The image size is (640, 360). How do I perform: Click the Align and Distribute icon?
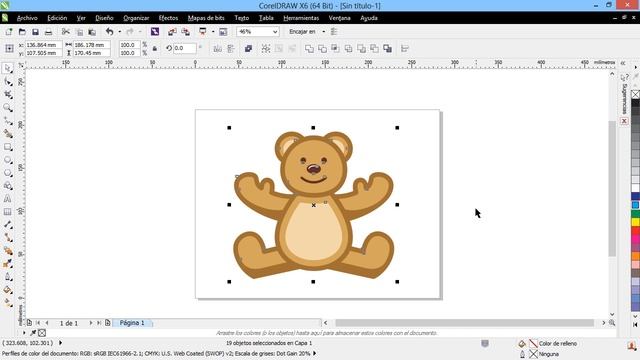coord(405,49)
